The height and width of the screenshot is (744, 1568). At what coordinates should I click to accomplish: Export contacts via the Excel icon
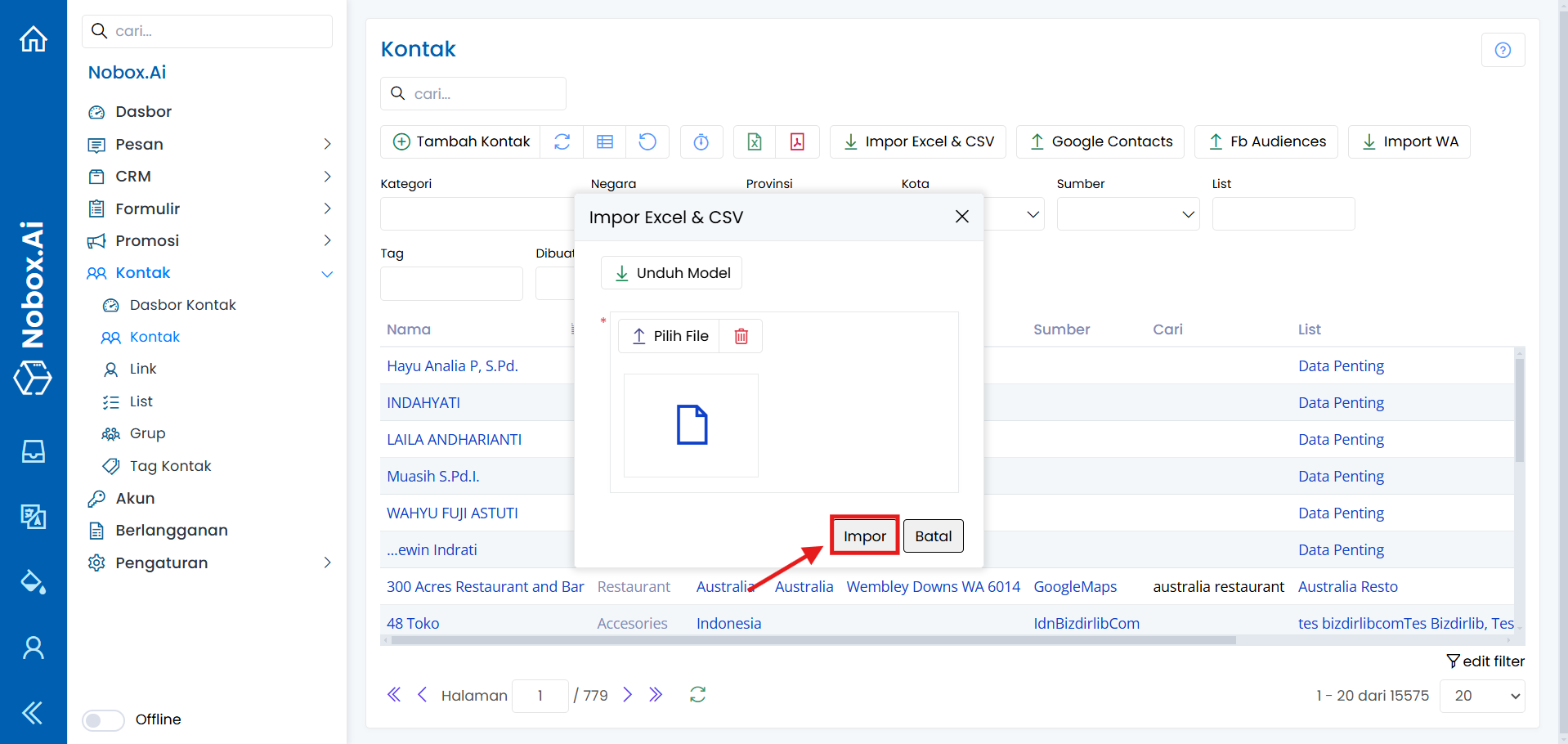pyautogui.click(x=755, y=141)
